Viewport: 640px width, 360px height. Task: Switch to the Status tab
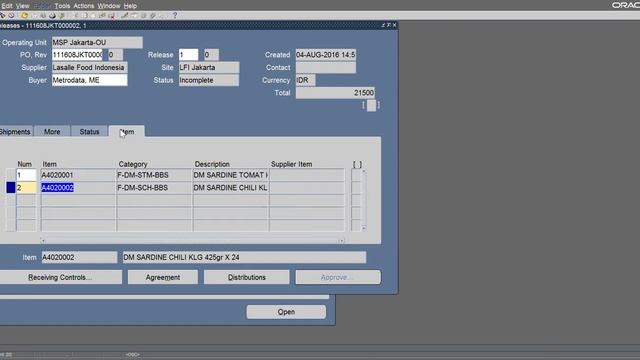[x=89, y=131]
